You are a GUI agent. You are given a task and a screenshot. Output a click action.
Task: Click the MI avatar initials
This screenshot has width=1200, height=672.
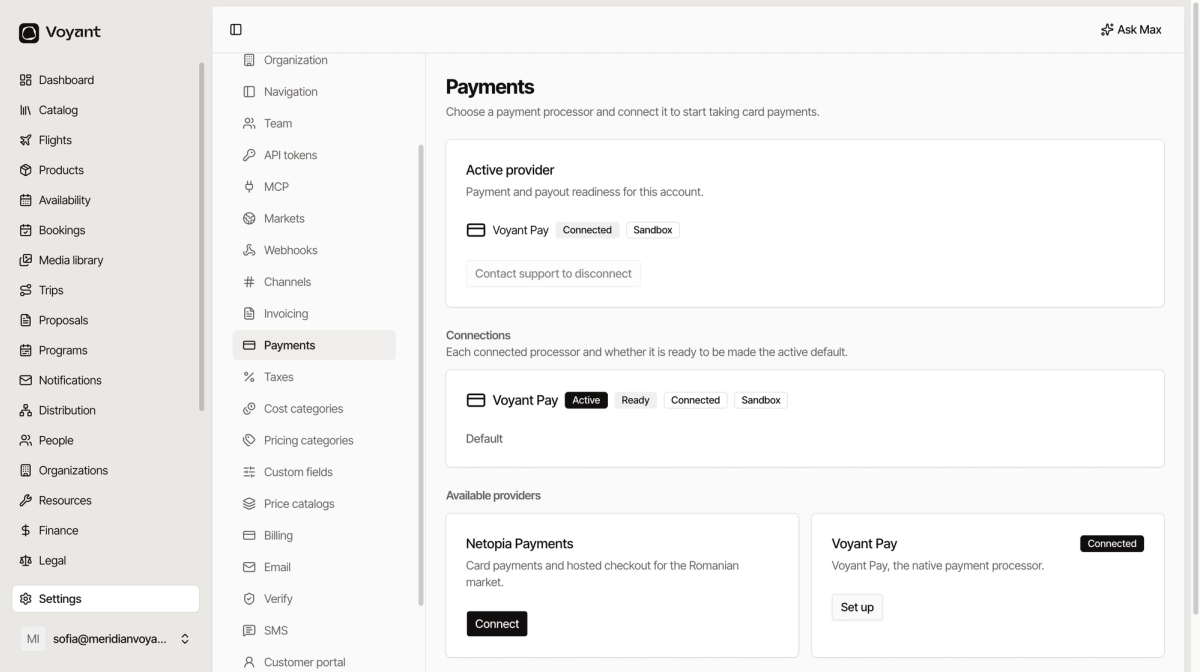[x=33, y=639]
